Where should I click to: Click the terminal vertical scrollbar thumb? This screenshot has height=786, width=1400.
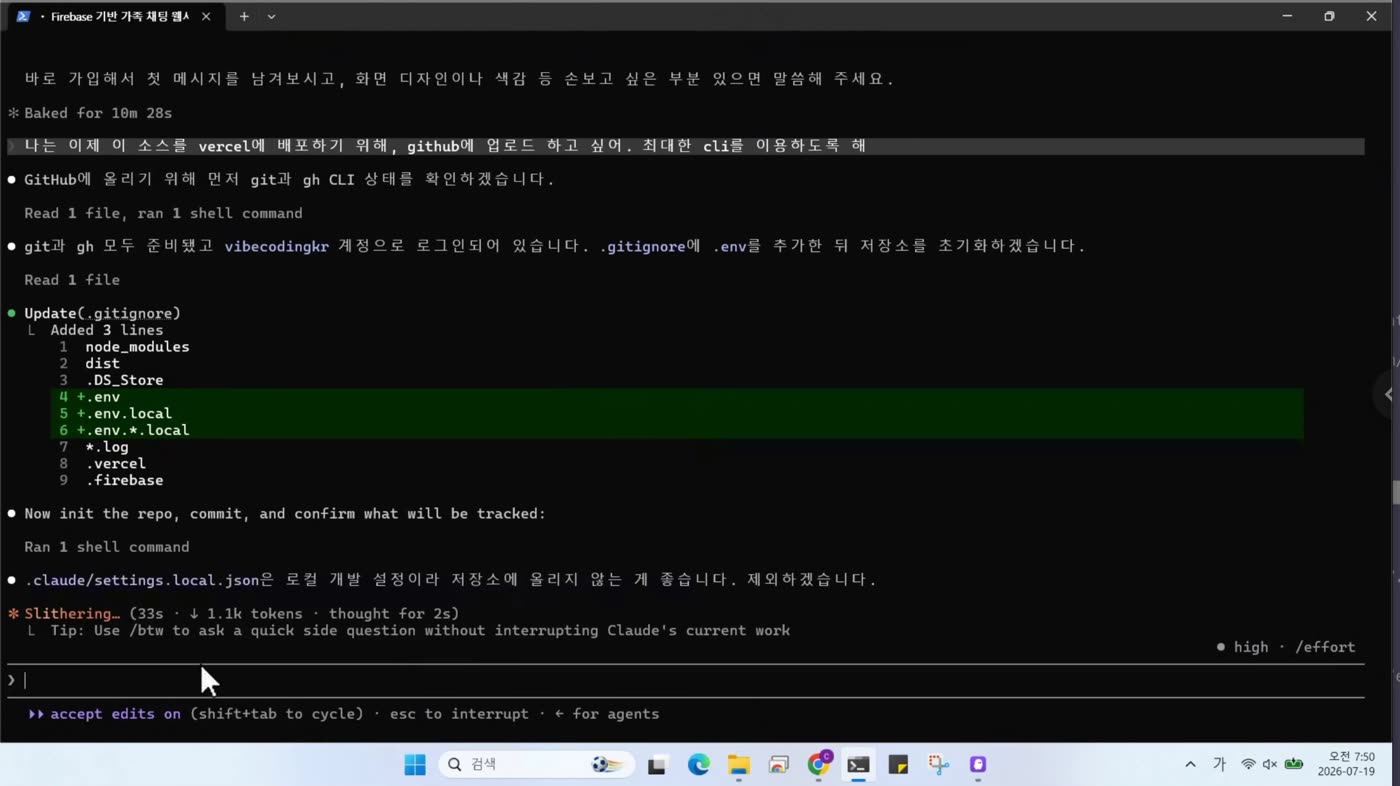[x=1395, y=492]
